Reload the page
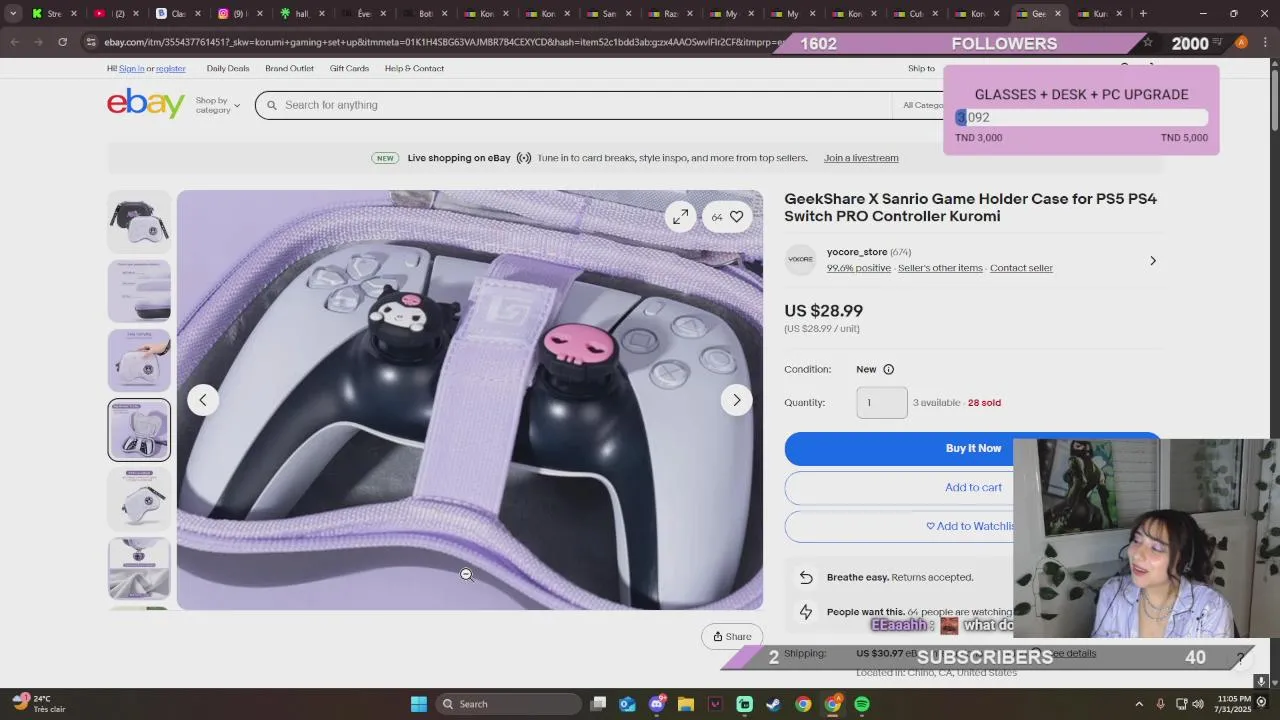The image size is (1280, 720). point(62,42)
